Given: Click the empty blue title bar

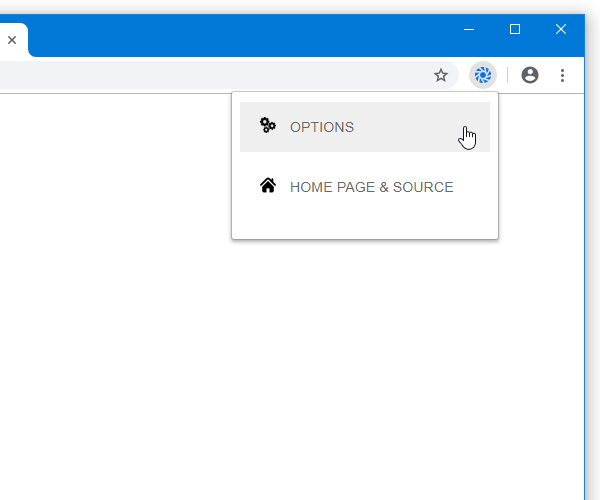Looking at the screenshot, I should tap(245, 35).
